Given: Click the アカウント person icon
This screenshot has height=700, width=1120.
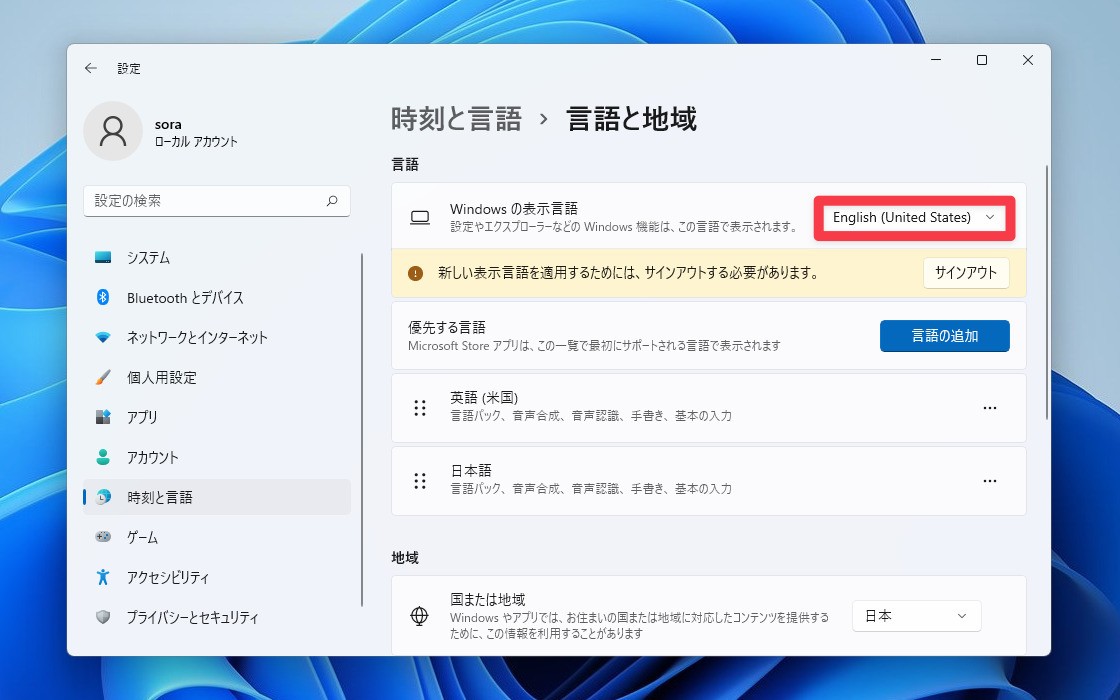Looking at the screenshot, I should pos(103,457).
